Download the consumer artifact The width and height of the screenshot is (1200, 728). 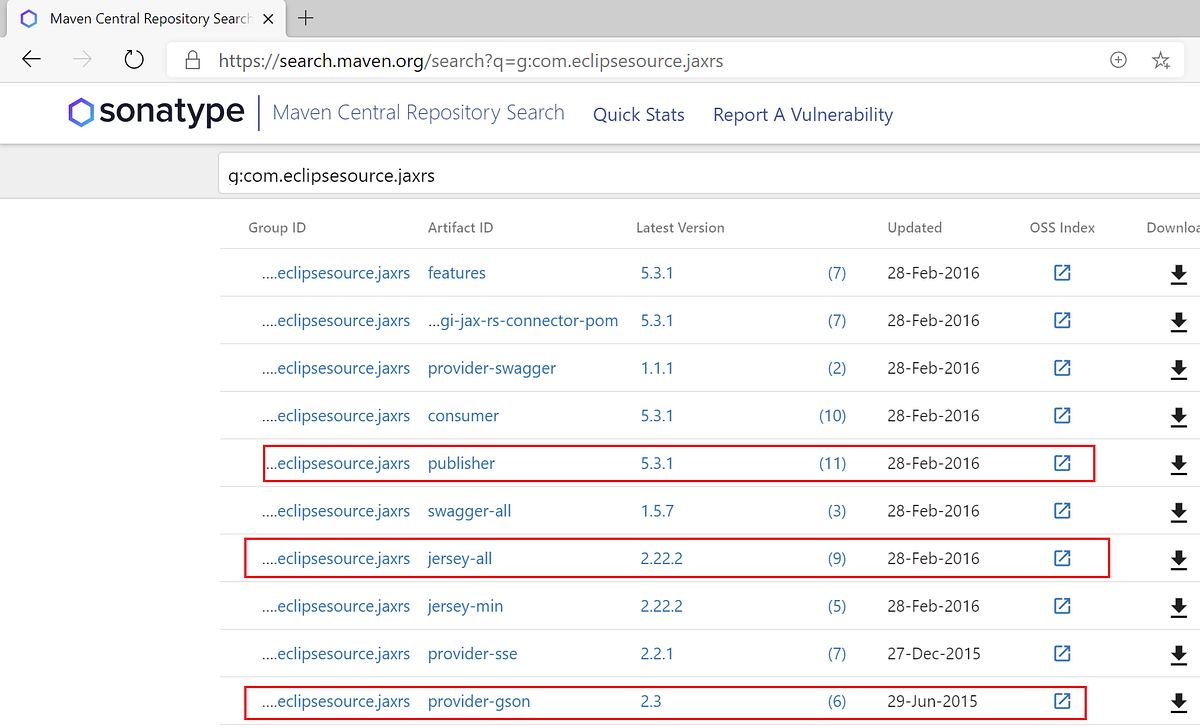coord(1178,417)
